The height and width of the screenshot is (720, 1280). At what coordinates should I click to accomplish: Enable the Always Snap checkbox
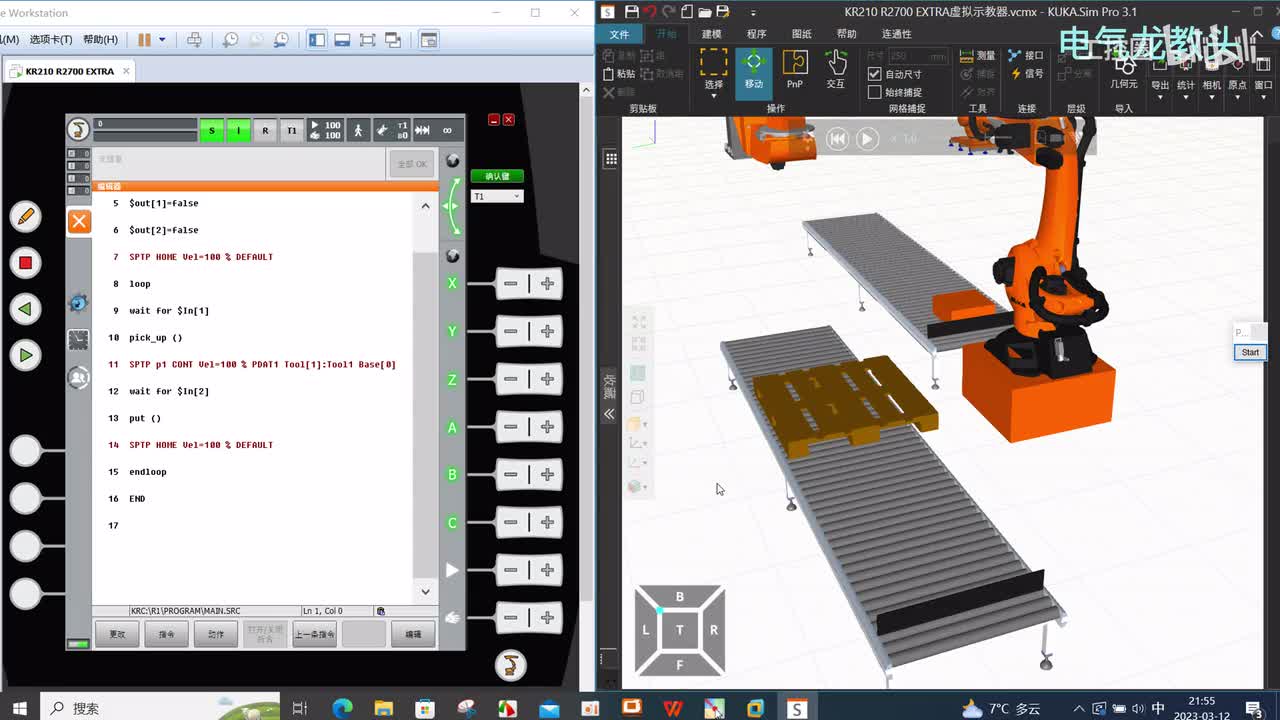[874, 92]
